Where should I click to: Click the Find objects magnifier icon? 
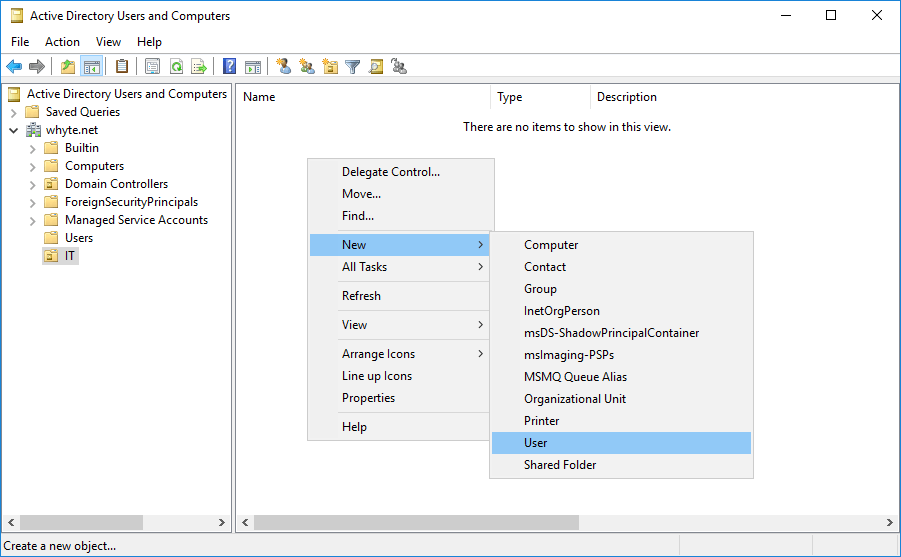pos(376,67)
